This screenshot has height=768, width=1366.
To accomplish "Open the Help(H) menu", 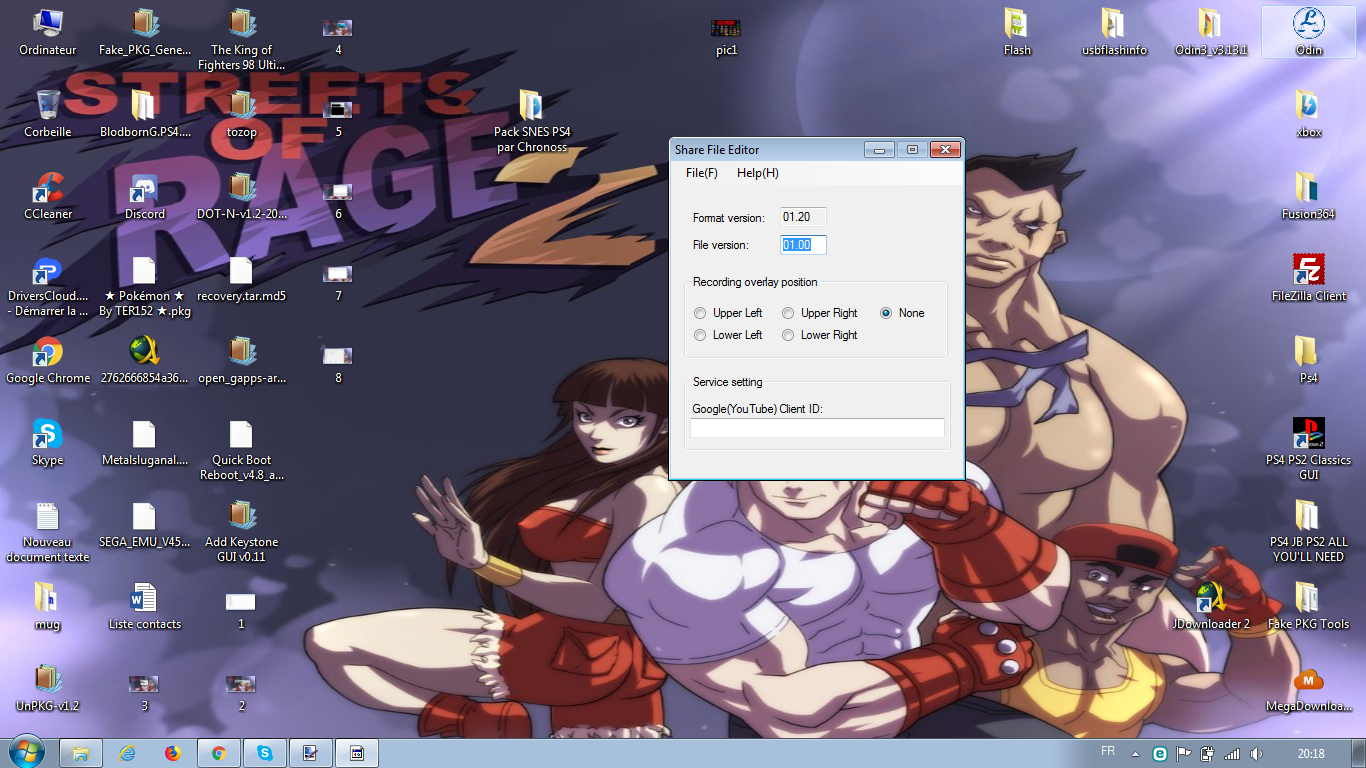I will click(757, 173).
